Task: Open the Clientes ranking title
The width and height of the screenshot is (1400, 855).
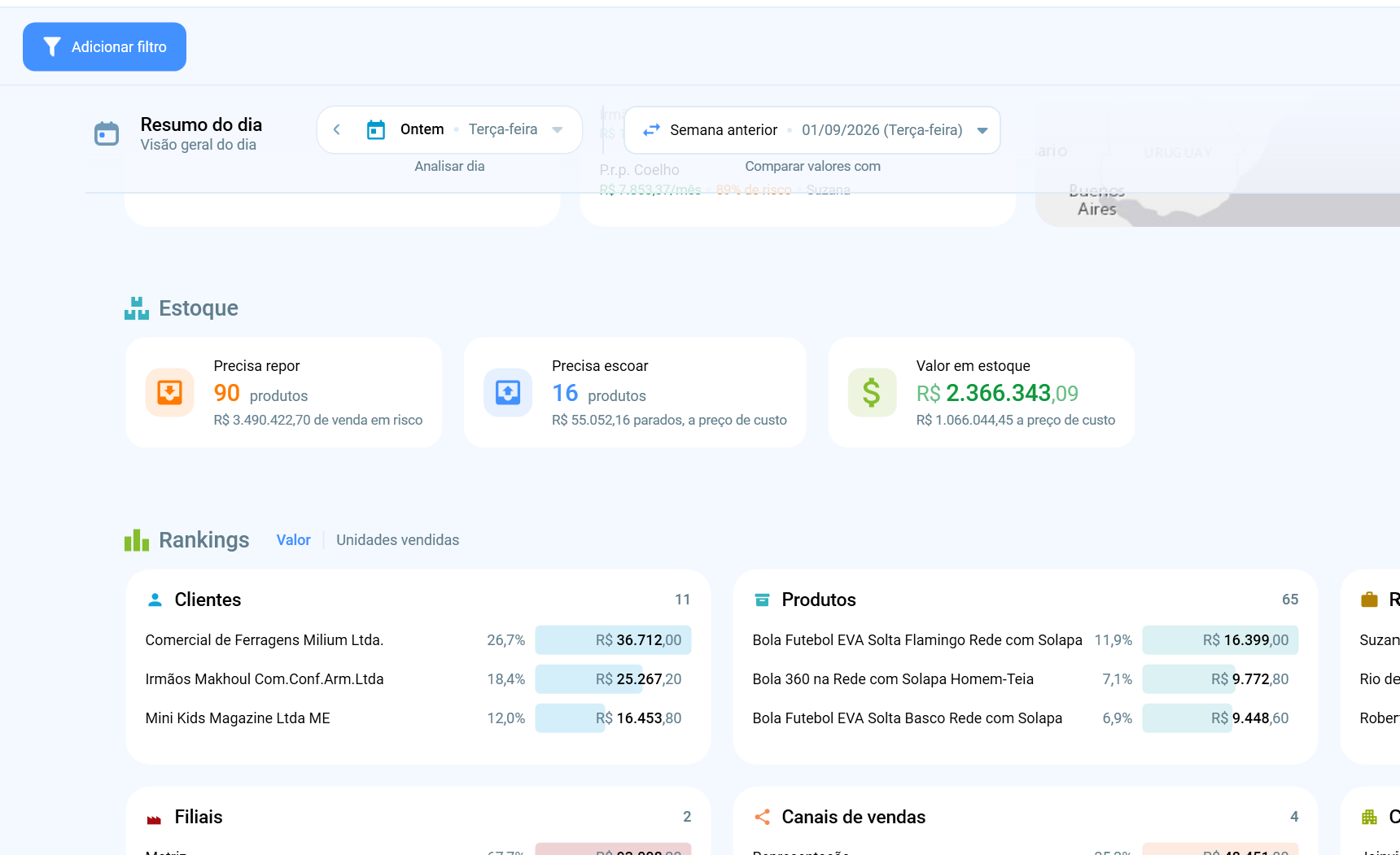Action: (x=208, y=600)
